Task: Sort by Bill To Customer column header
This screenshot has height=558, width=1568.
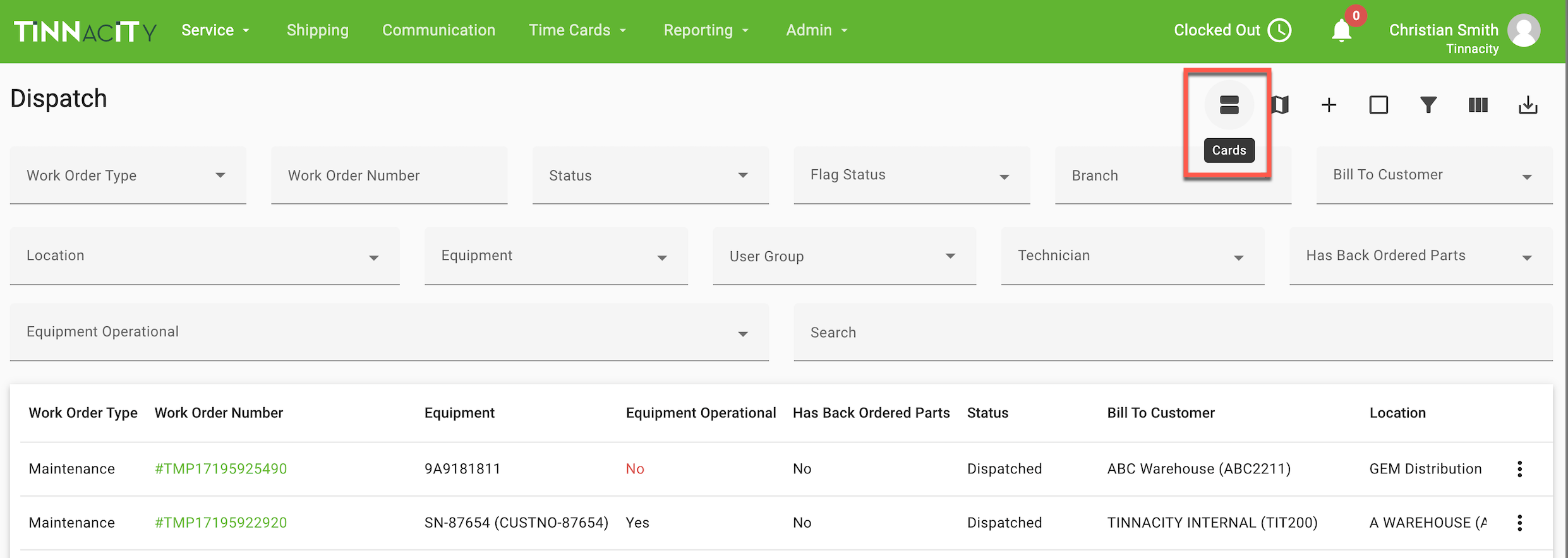Action: 1161,413
